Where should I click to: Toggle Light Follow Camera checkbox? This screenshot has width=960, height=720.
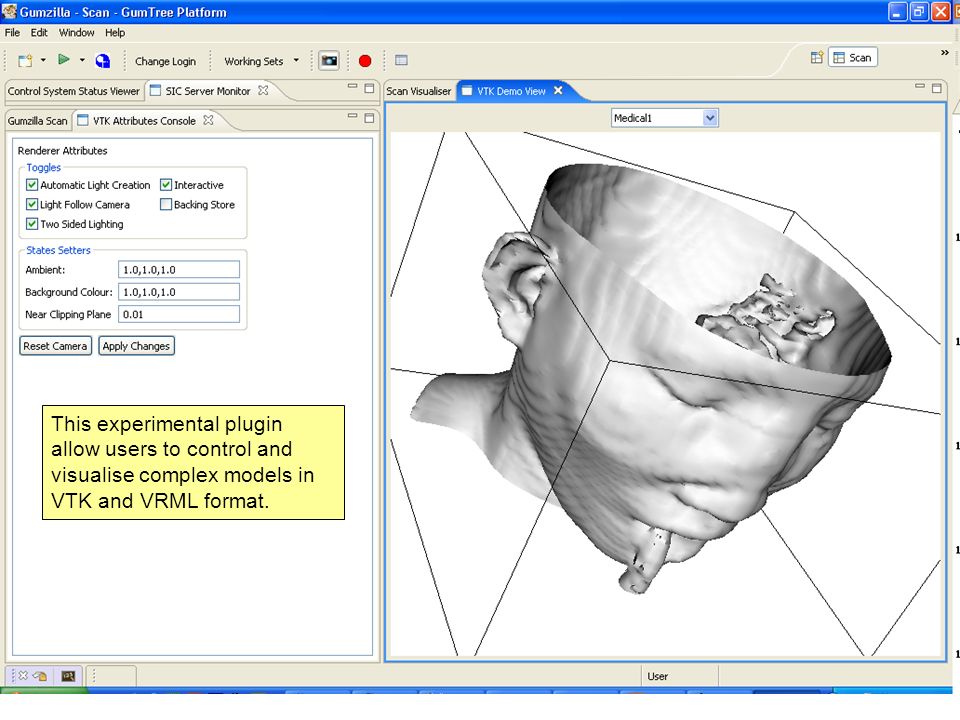(x=32, y=204)
